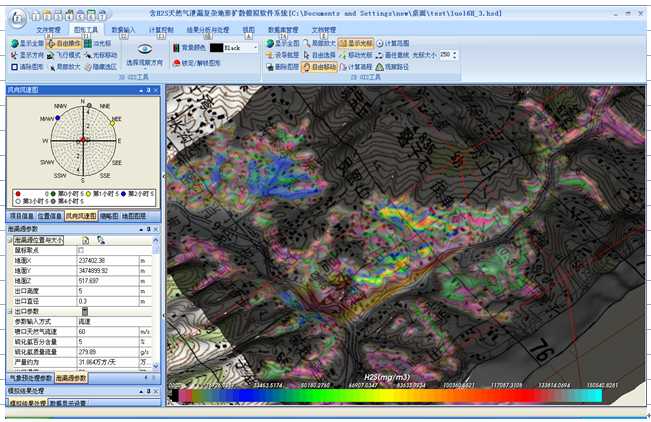Toggle the 鼠标取点 checkbox
This screenshot has height=422, width=651.
82,250
